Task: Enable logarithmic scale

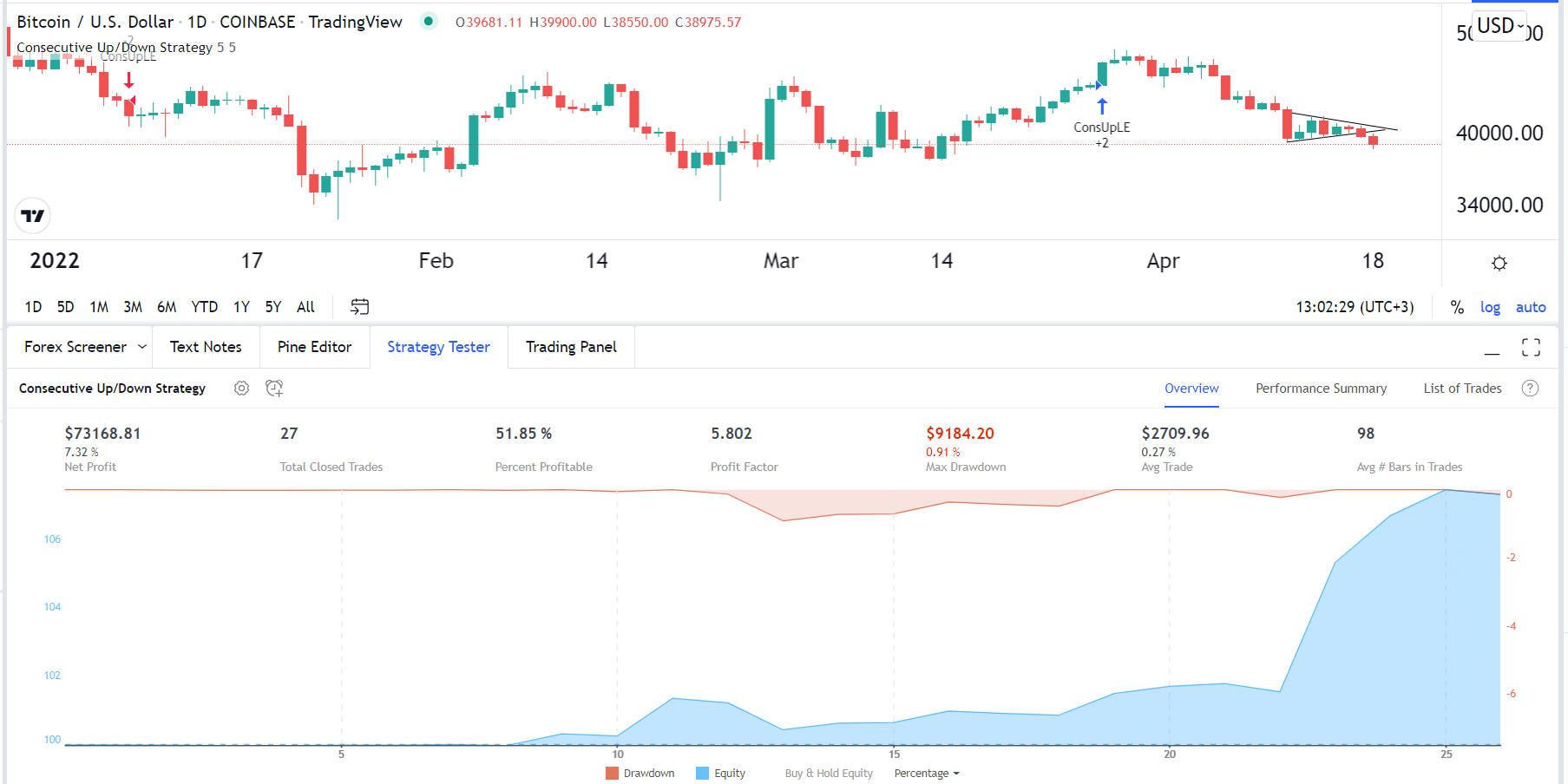Action: [1490, 306]
